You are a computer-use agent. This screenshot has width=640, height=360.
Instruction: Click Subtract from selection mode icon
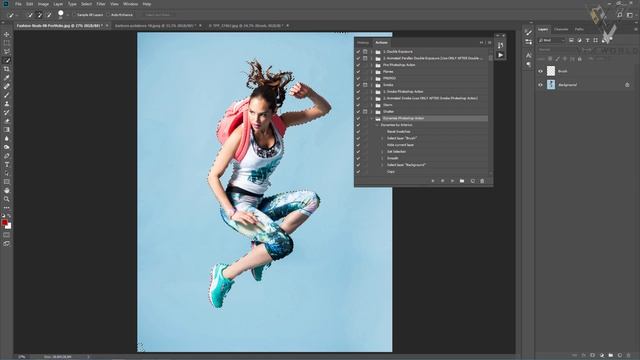49,15
